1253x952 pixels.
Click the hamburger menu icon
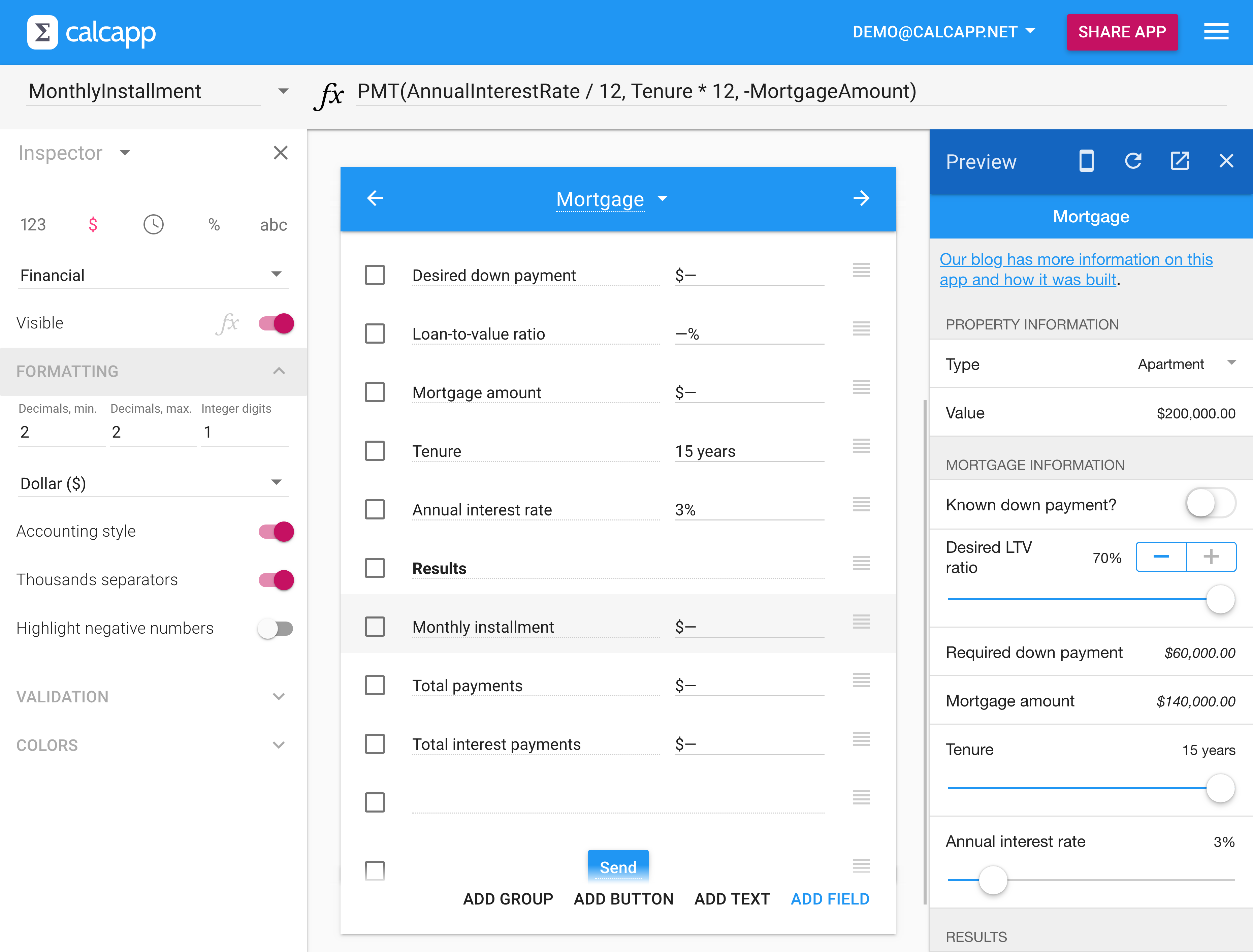[1216, 32]
